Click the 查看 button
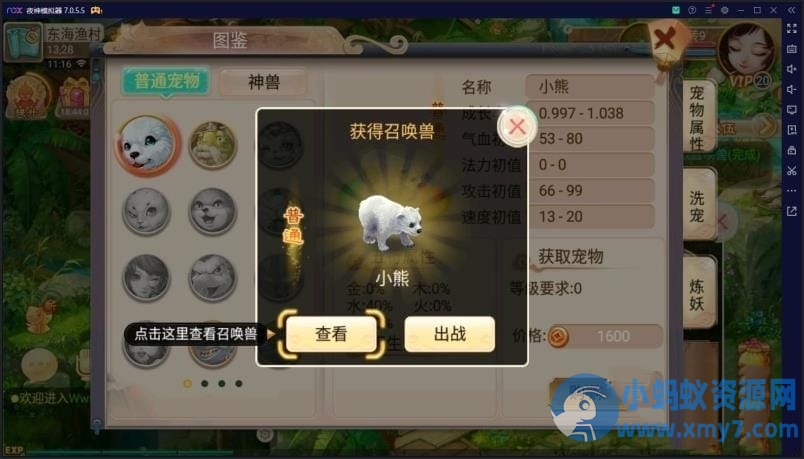This screenshot has width=804, height=459. point(331,334)
